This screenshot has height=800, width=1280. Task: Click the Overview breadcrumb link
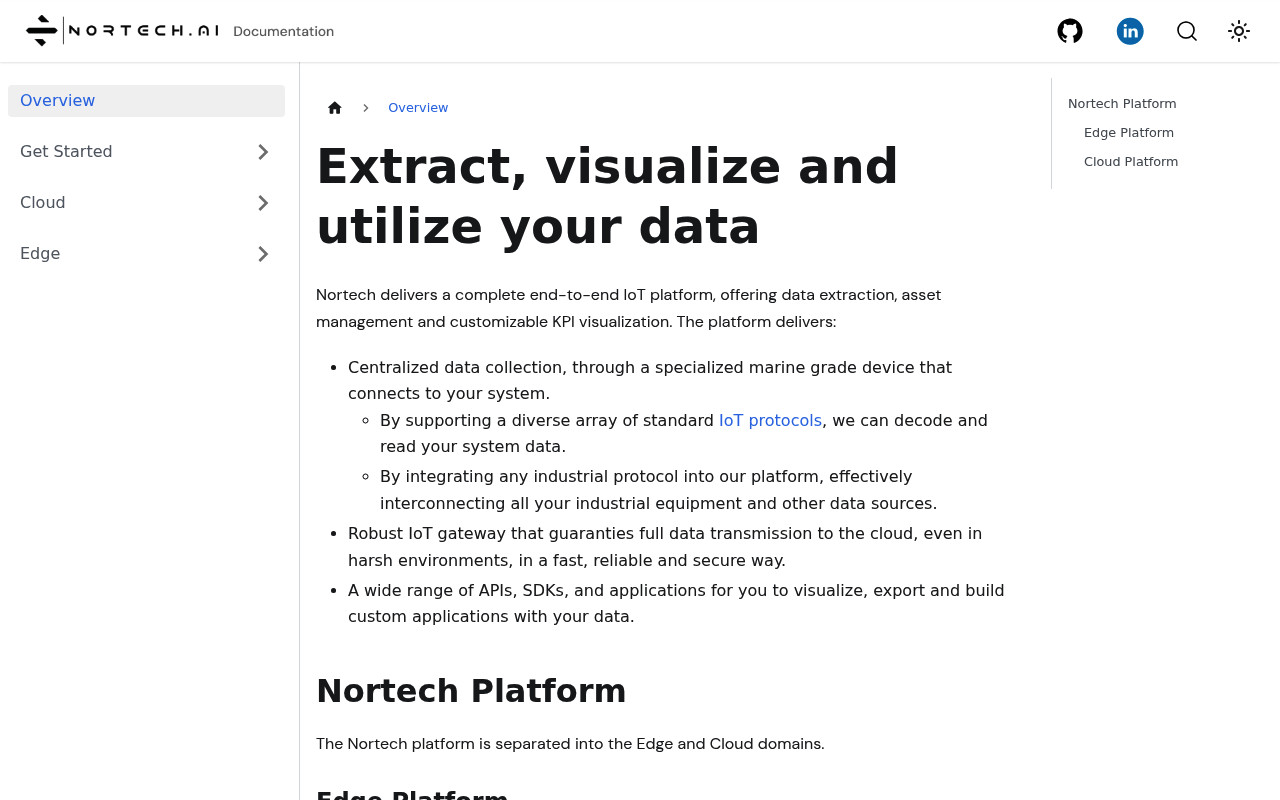coord(418,108)
